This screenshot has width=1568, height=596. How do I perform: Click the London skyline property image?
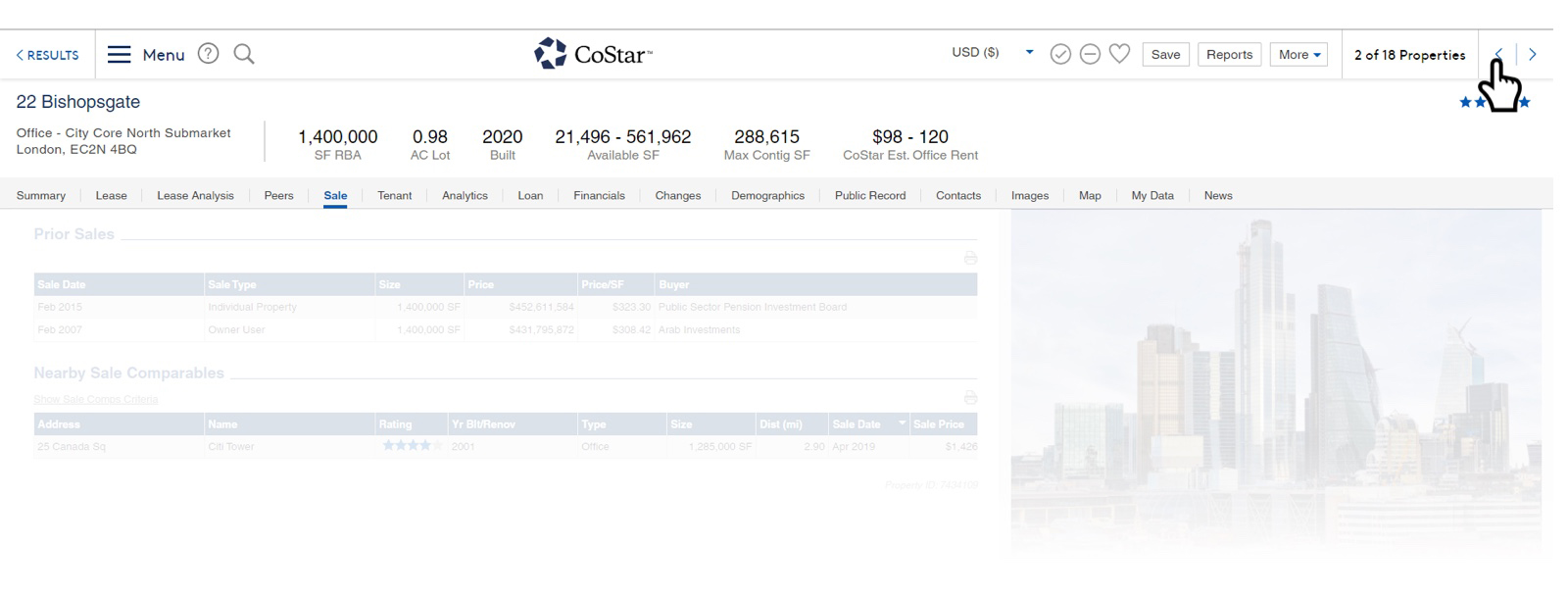[x=1274, y=382]
